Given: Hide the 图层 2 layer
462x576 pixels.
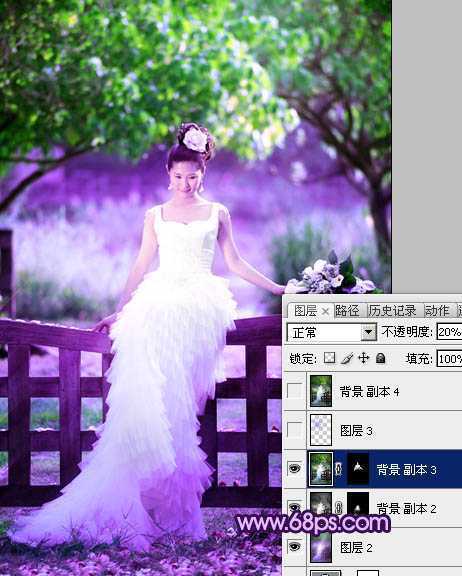Looking at the screenshot, I should [294, 547].
